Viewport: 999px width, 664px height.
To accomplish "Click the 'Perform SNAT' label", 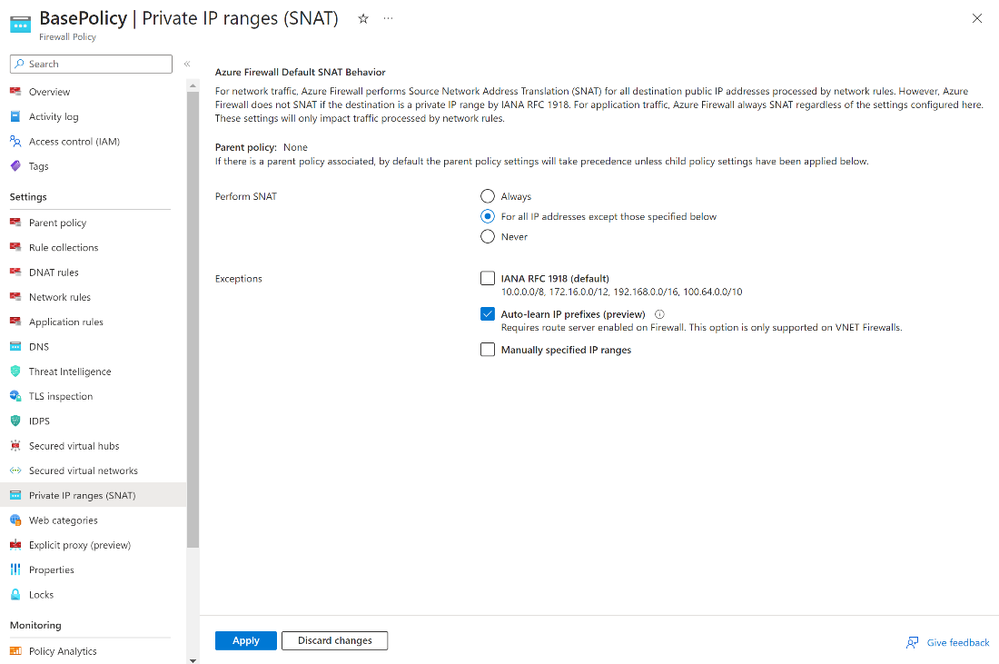I will (246, 196).
